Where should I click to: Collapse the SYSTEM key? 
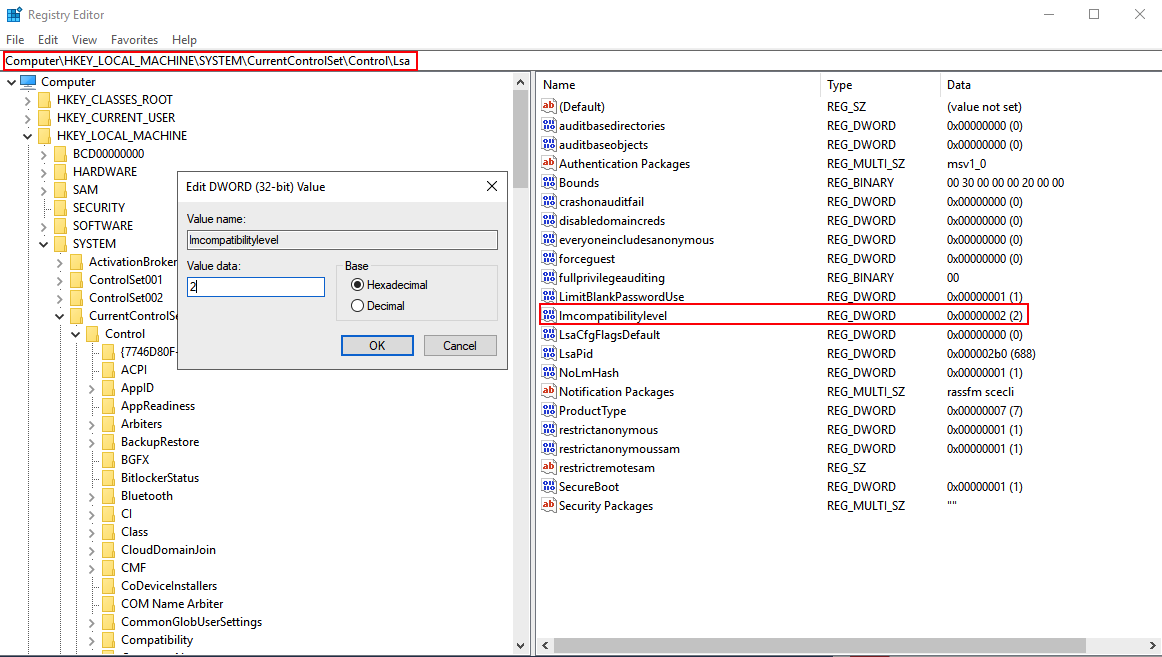pyautogui.click(x=44, y=244)
